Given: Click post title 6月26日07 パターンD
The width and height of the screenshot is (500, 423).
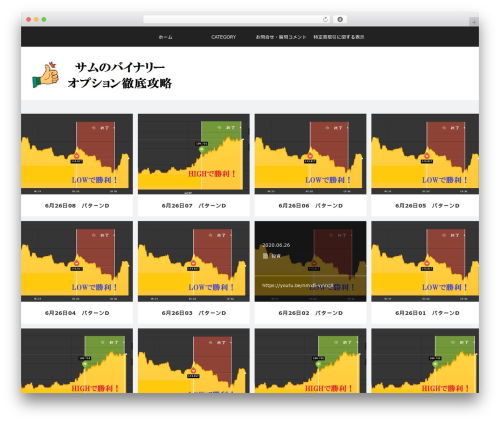Looking at the screenshot, I should point(194,206).
